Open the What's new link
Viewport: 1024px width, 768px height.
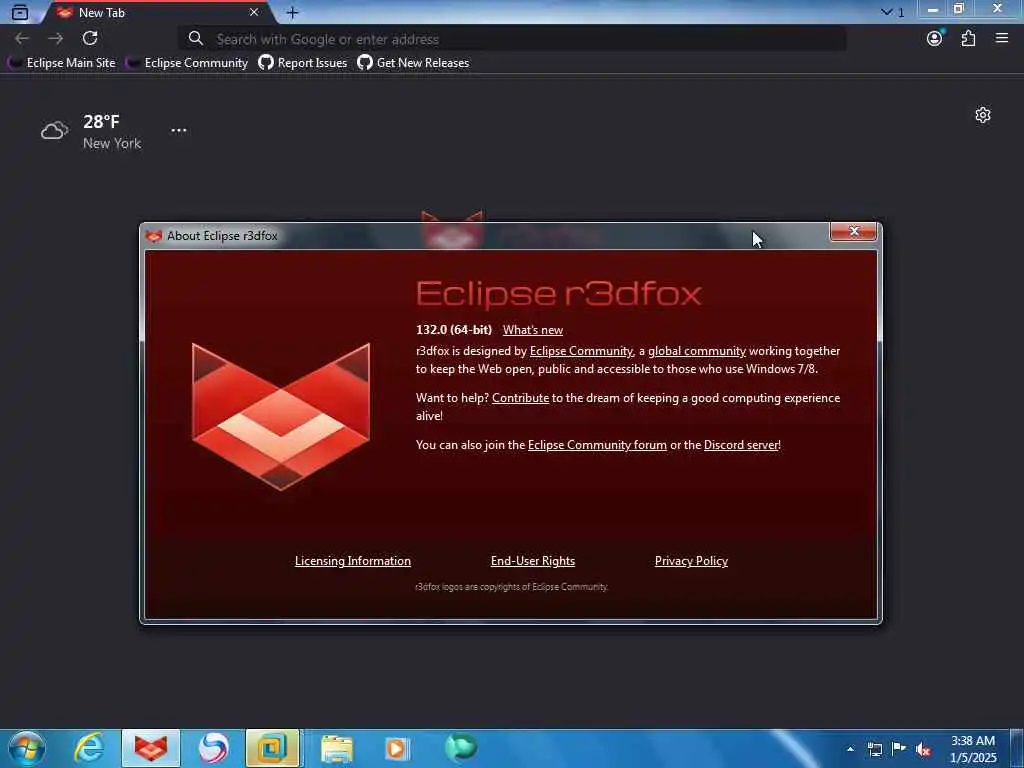coord(533,330)
